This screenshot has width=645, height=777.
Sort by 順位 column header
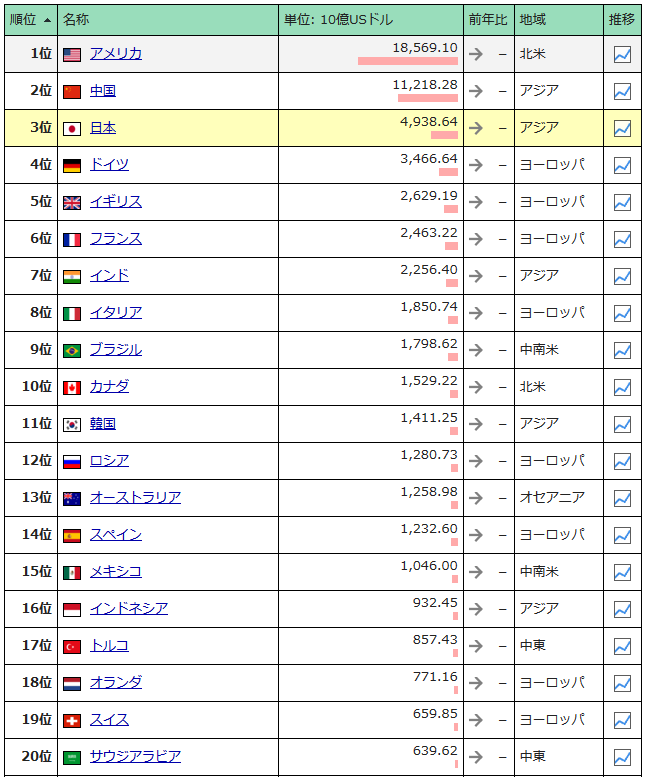[x=31, y=20]
